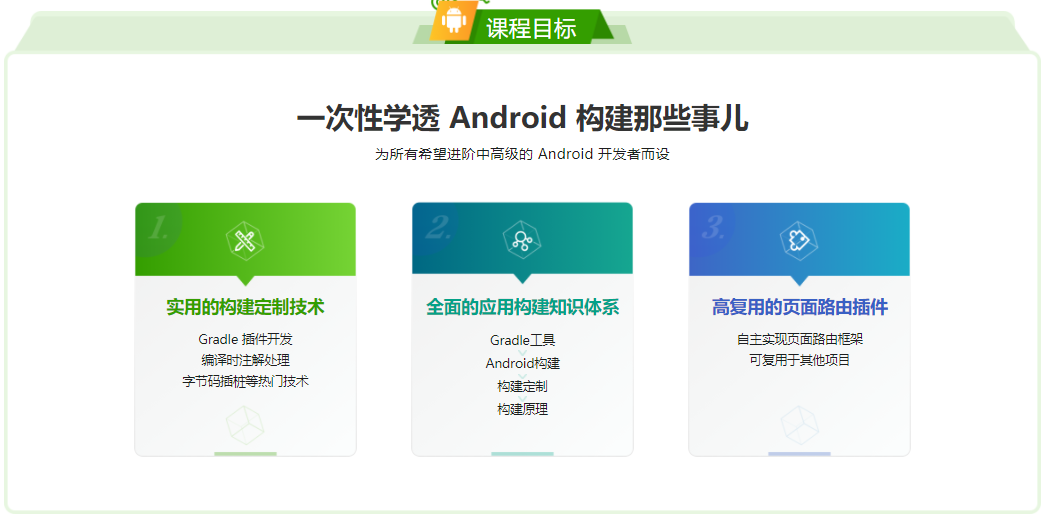Click the text 字节码插桩等热门技术
The image size is (1049, 520).
[246, 381]
